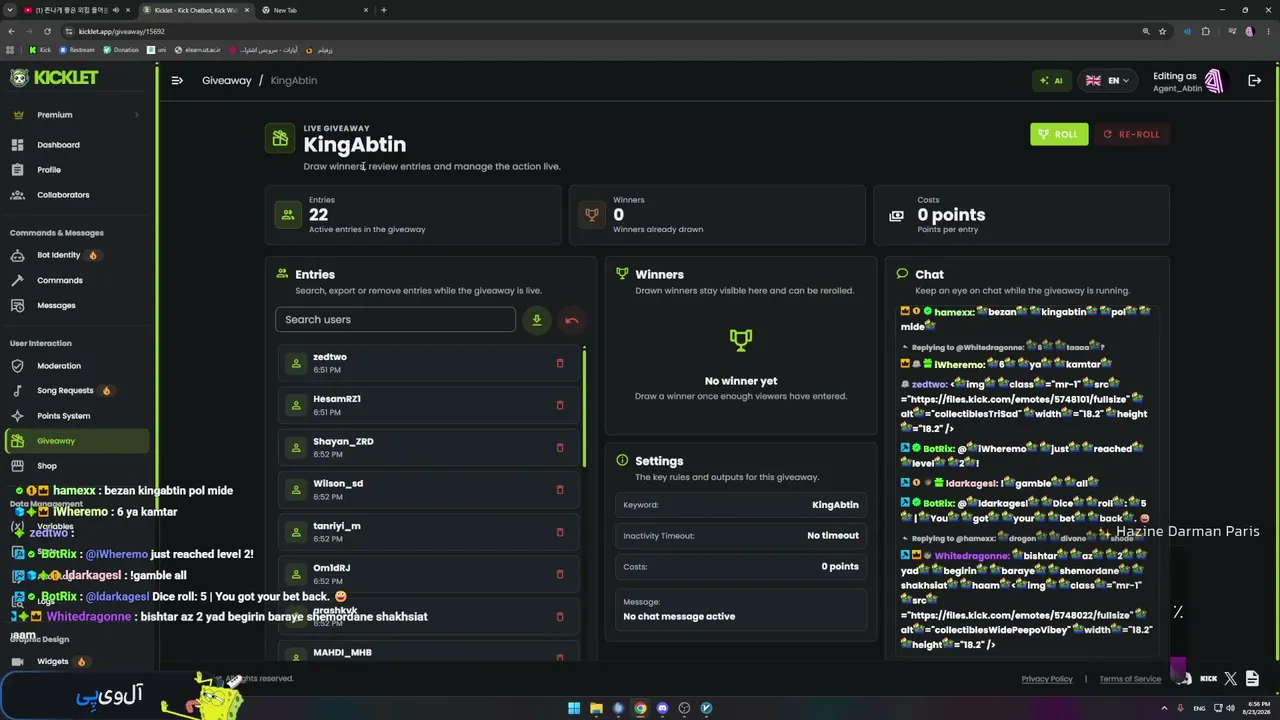Click the green Roll button

(x=1059, y=134)
